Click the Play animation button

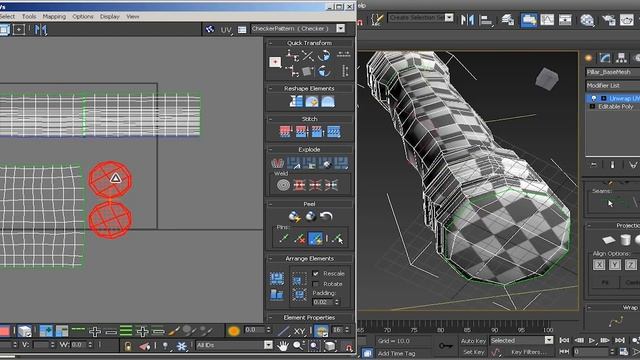(x=592, y=340)
